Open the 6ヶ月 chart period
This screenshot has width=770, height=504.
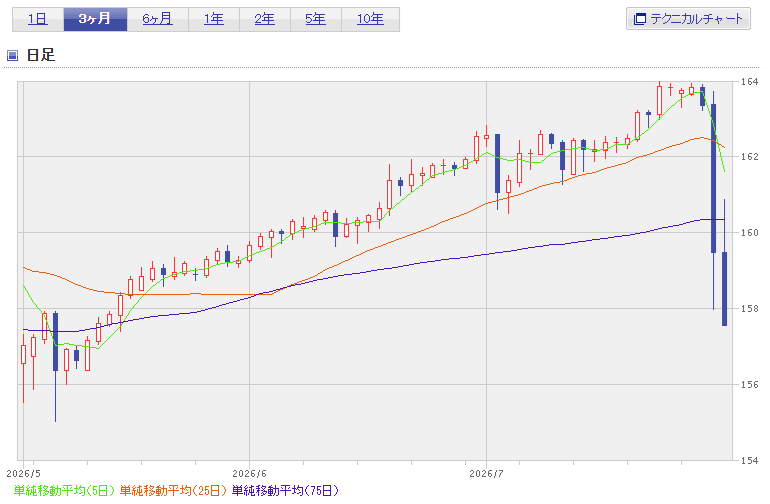tap(158, 19)
